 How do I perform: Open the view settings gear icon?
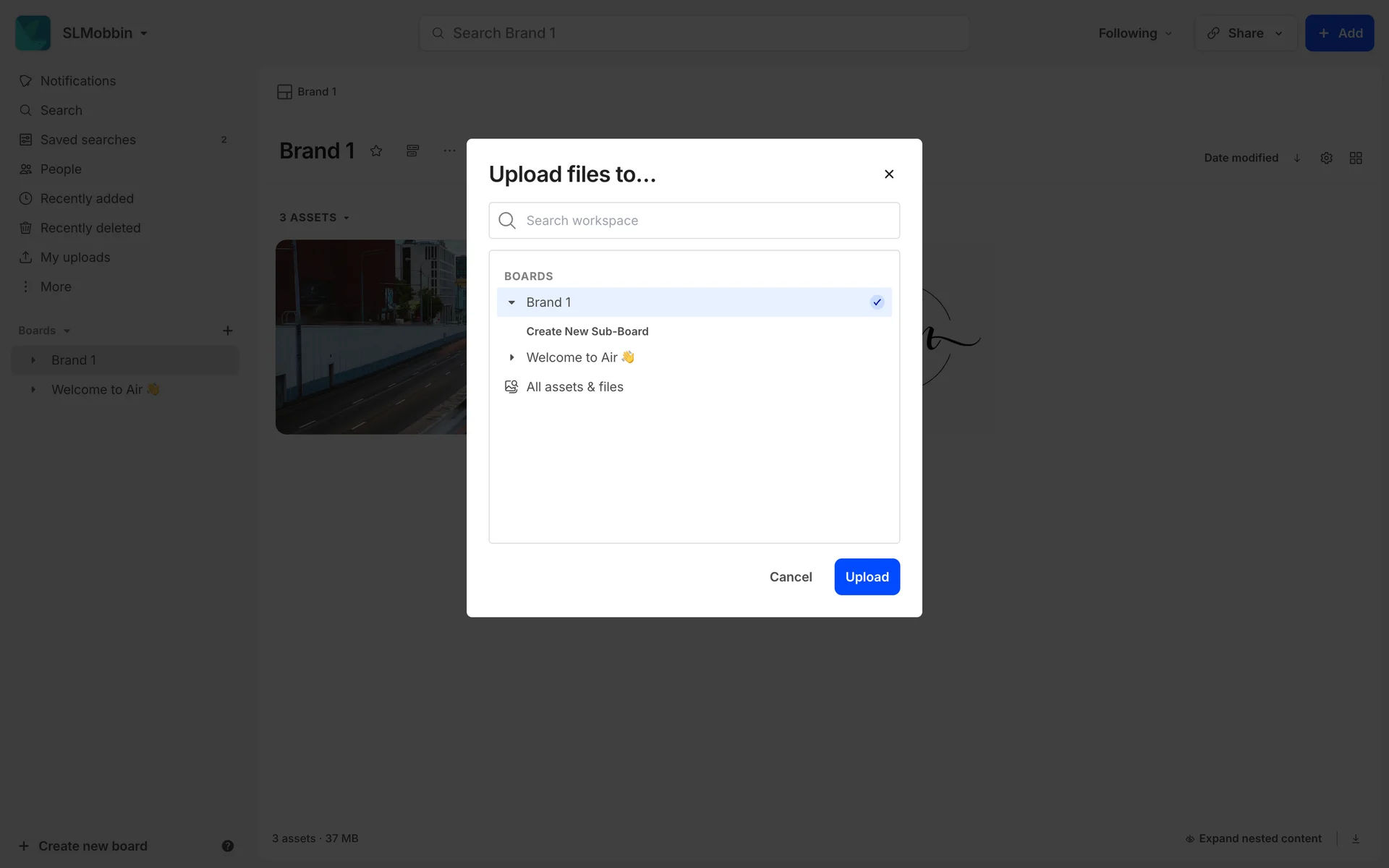tap(1326, 158)
